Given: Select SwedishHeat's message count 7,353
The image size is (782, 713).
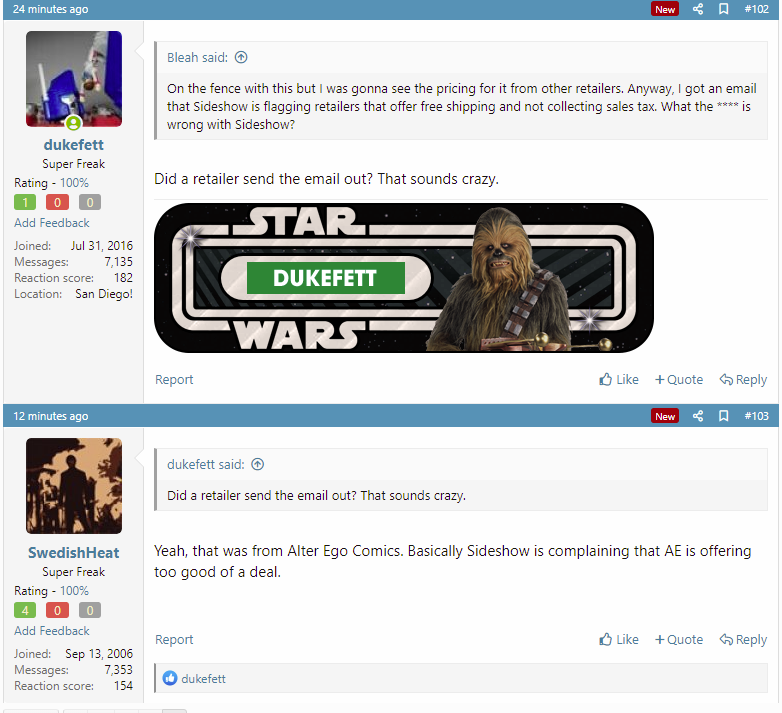Looking at the screenshot, I should (x=118, y=670).
